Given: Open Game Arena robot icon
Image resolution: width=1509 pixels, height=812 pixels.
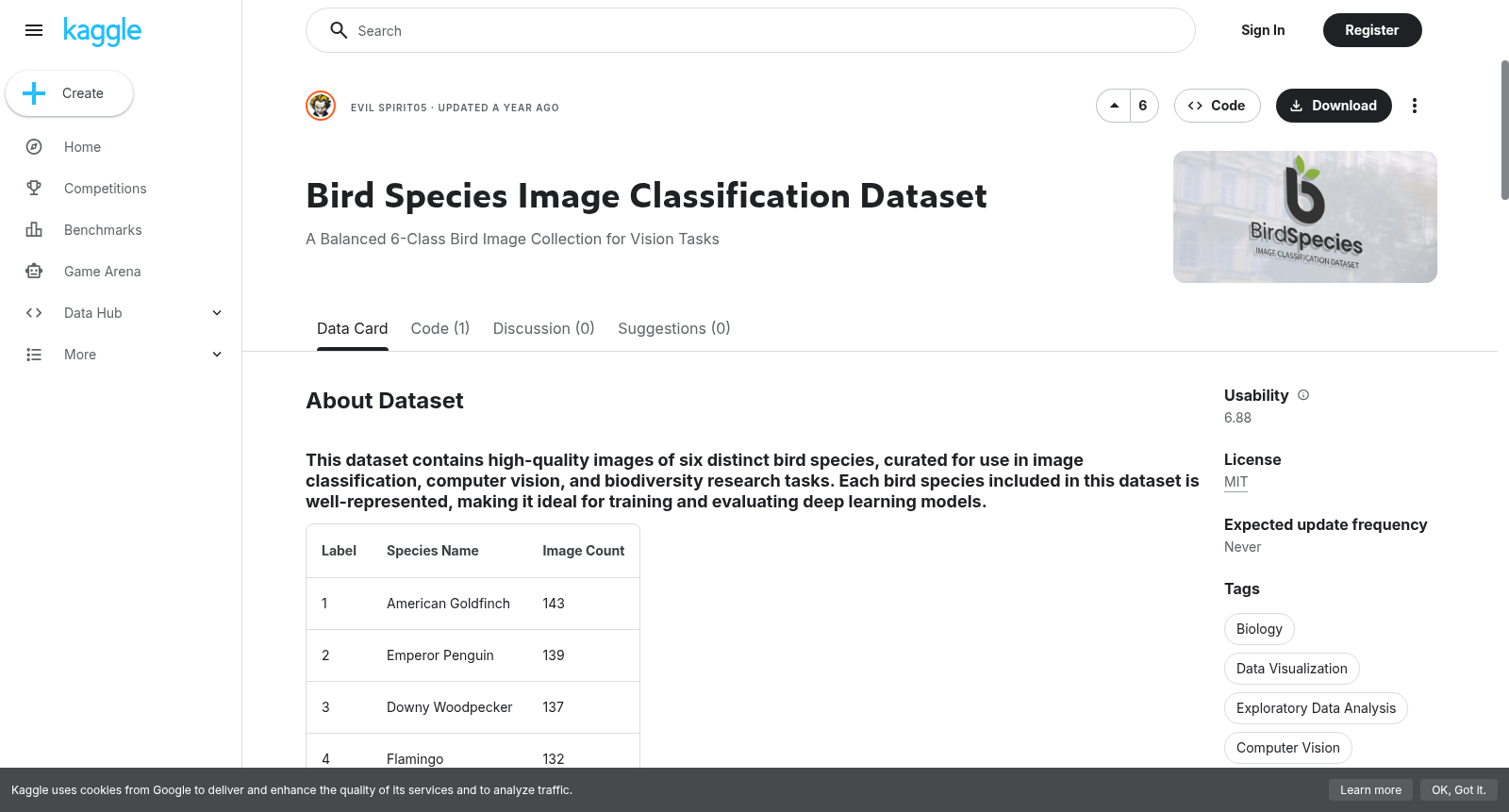Looking at the screenshot, I should pyautogui.click(x=34, y=272).
